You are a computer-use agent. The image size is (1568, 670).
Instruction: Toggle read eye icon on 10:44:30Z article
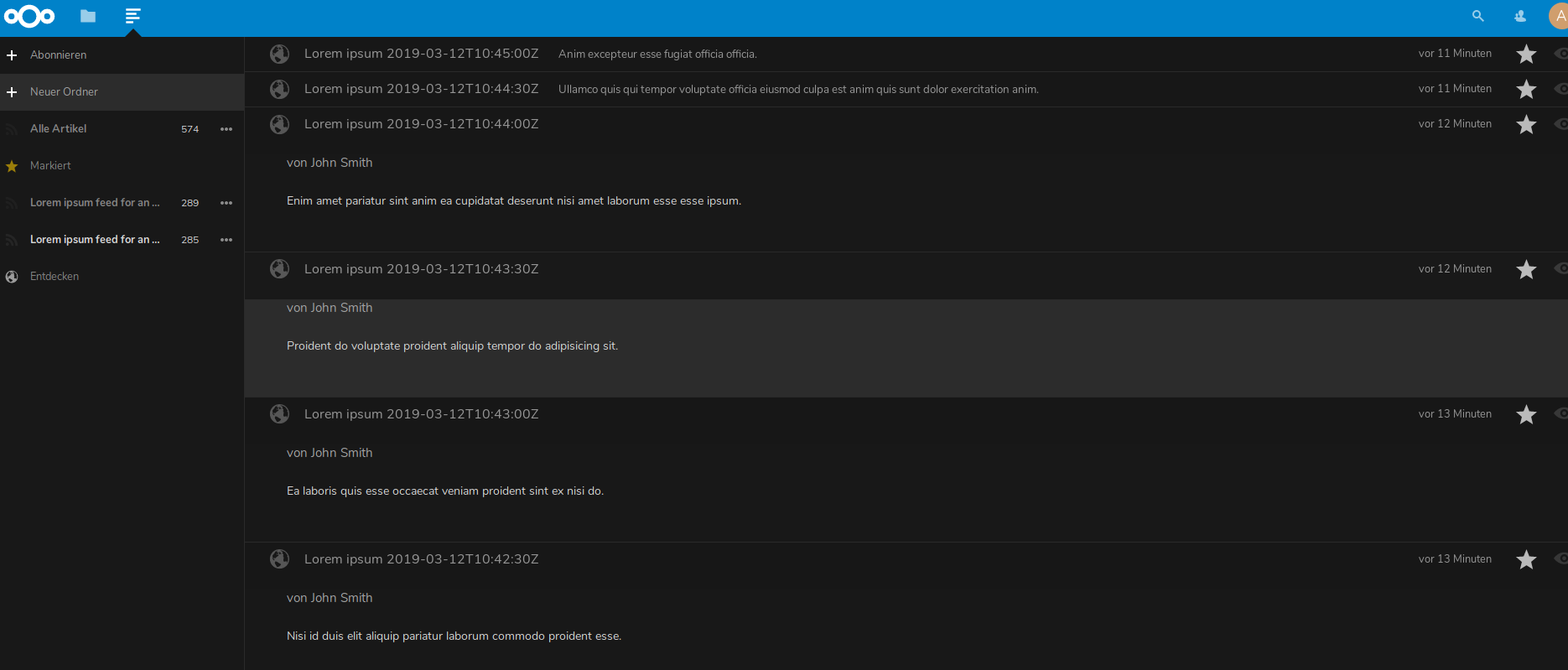click(x=1560, y=88)
